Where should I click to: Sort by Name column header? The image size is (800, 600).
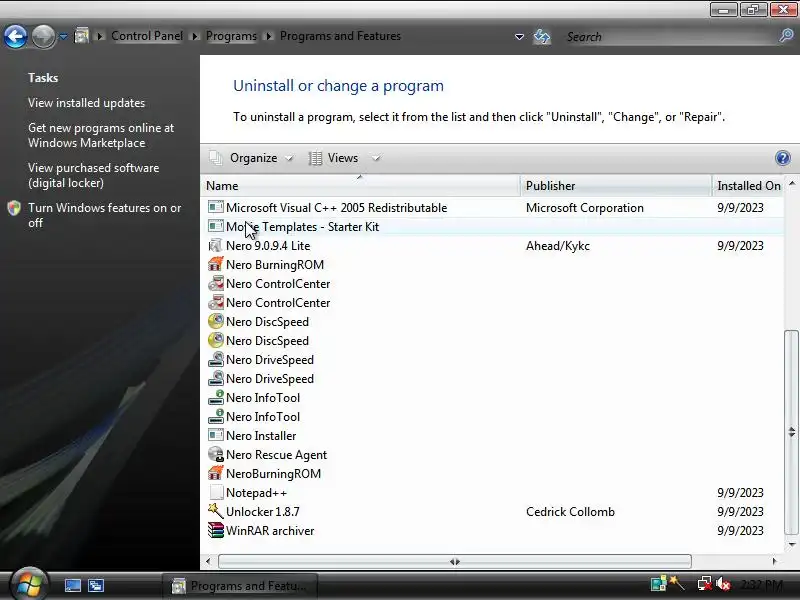click(360, 186)
